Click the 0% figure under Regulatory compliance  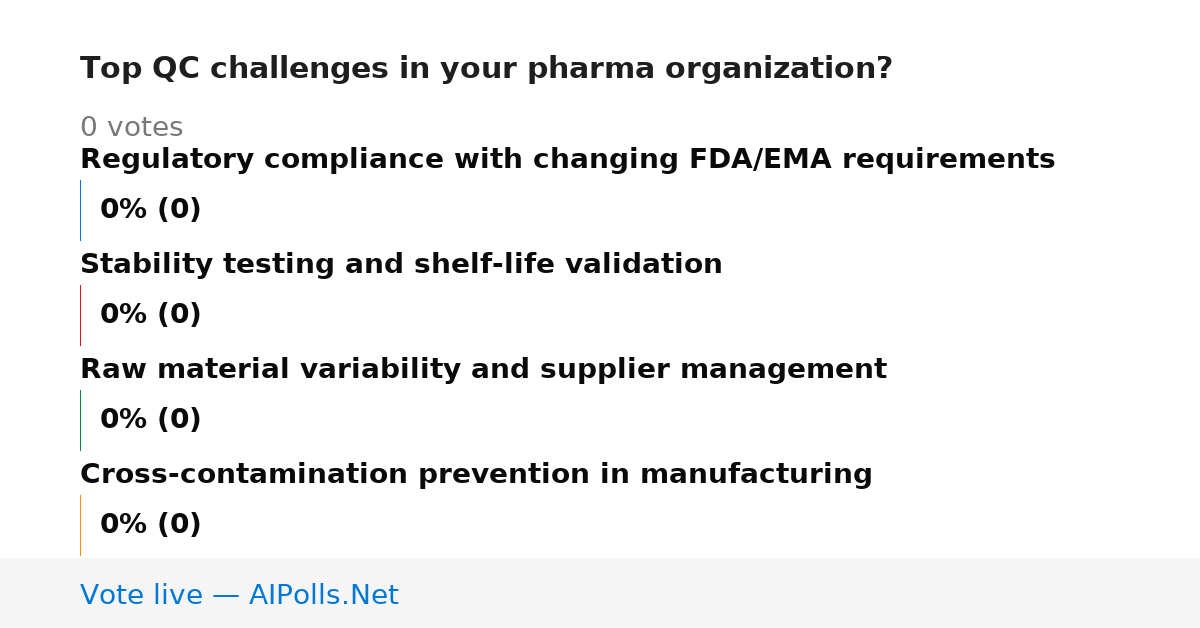point(124,210)
